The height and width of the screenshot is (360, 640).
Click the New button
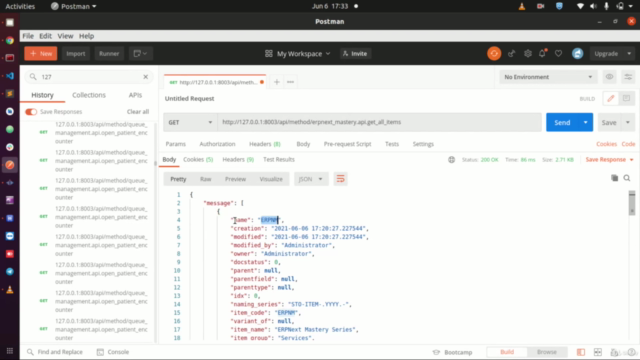[x=40, y=53]
